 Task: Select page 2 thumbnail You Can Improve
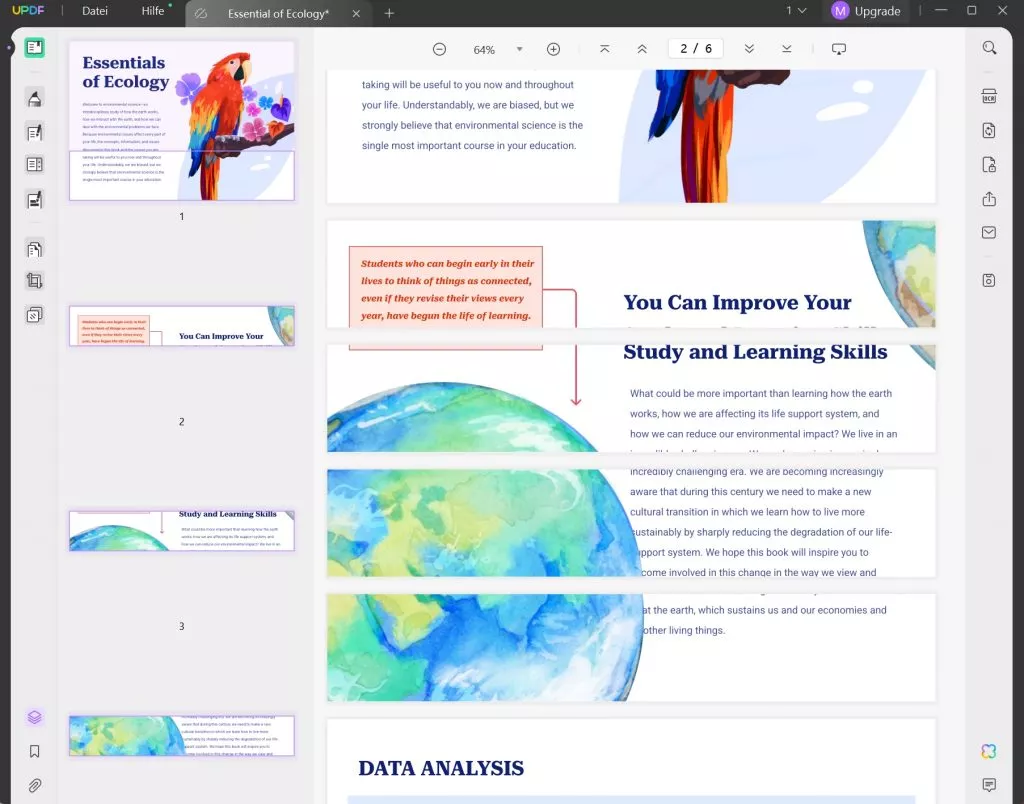(x=182, y=326)
